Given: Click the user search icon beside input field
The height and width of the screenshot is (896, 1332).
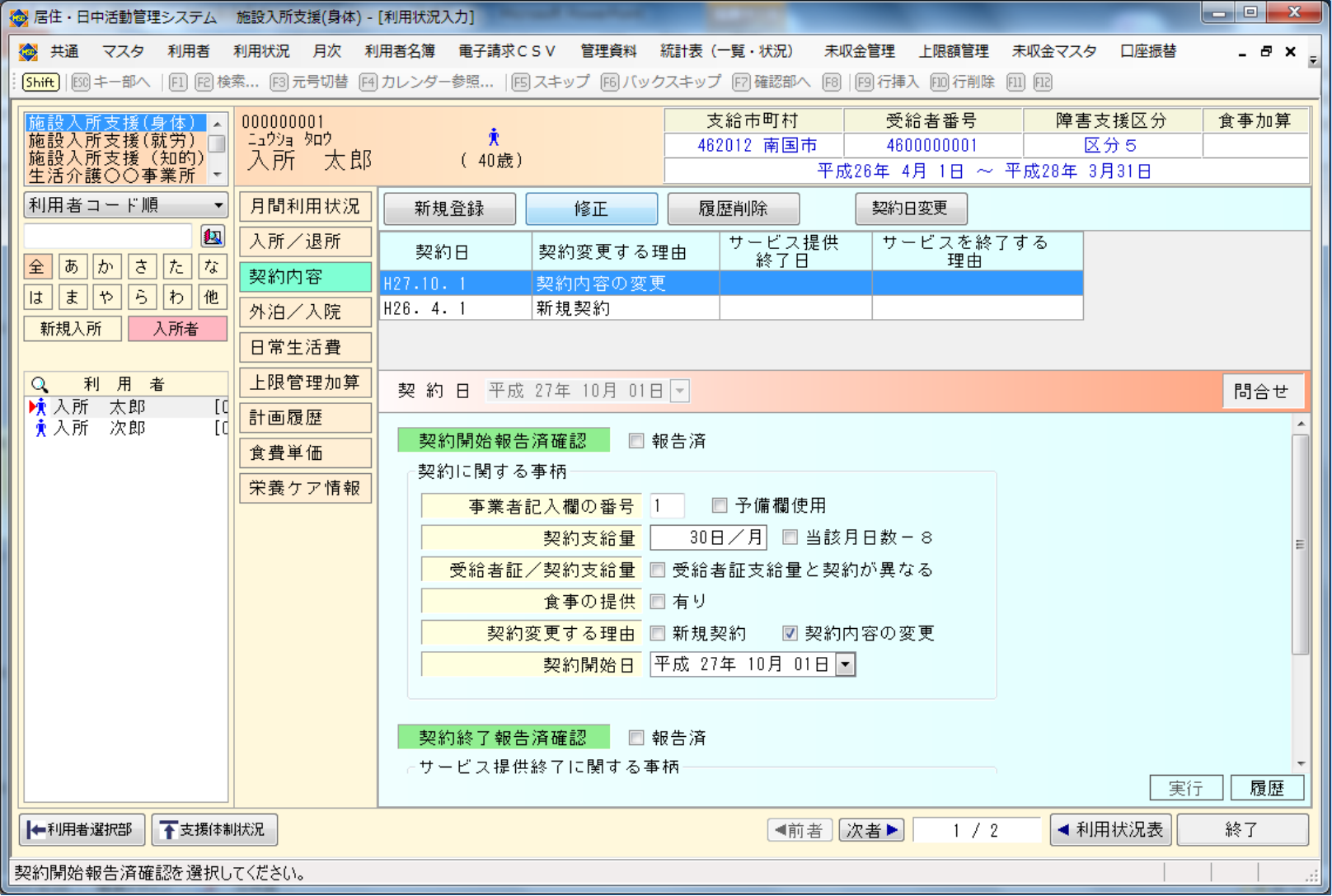Looking at the screenshot, I should (x=213, y=237).
